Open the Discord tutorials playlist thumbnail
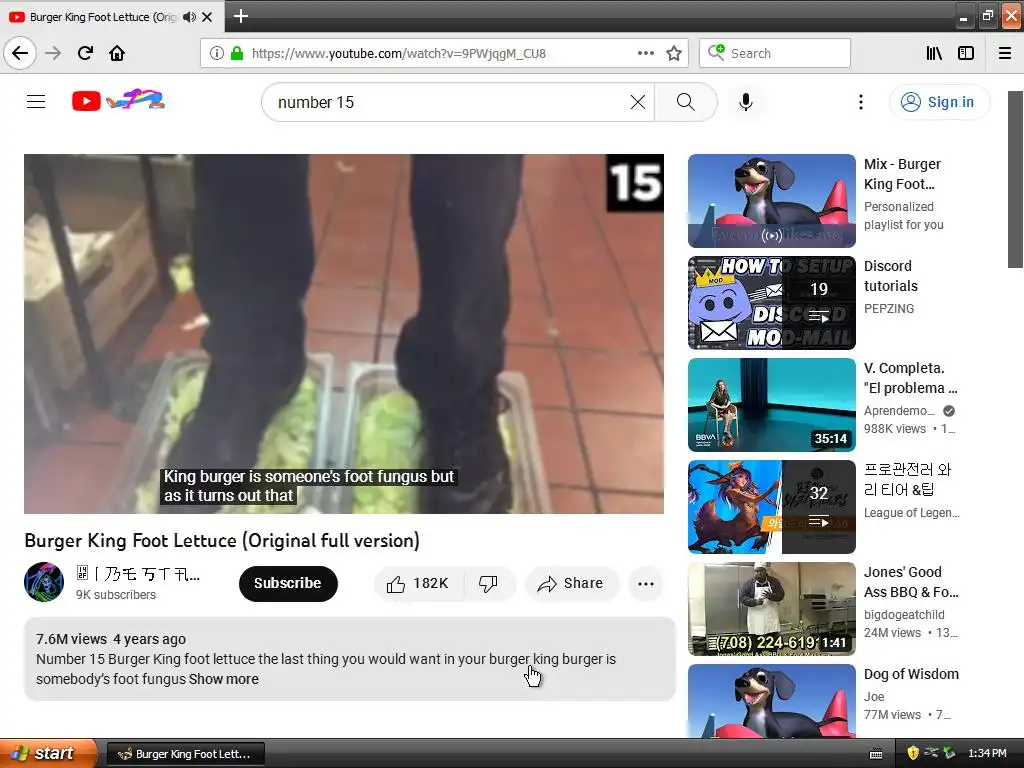The height and width of the screenshot is (768, 1024). point(771,302)
